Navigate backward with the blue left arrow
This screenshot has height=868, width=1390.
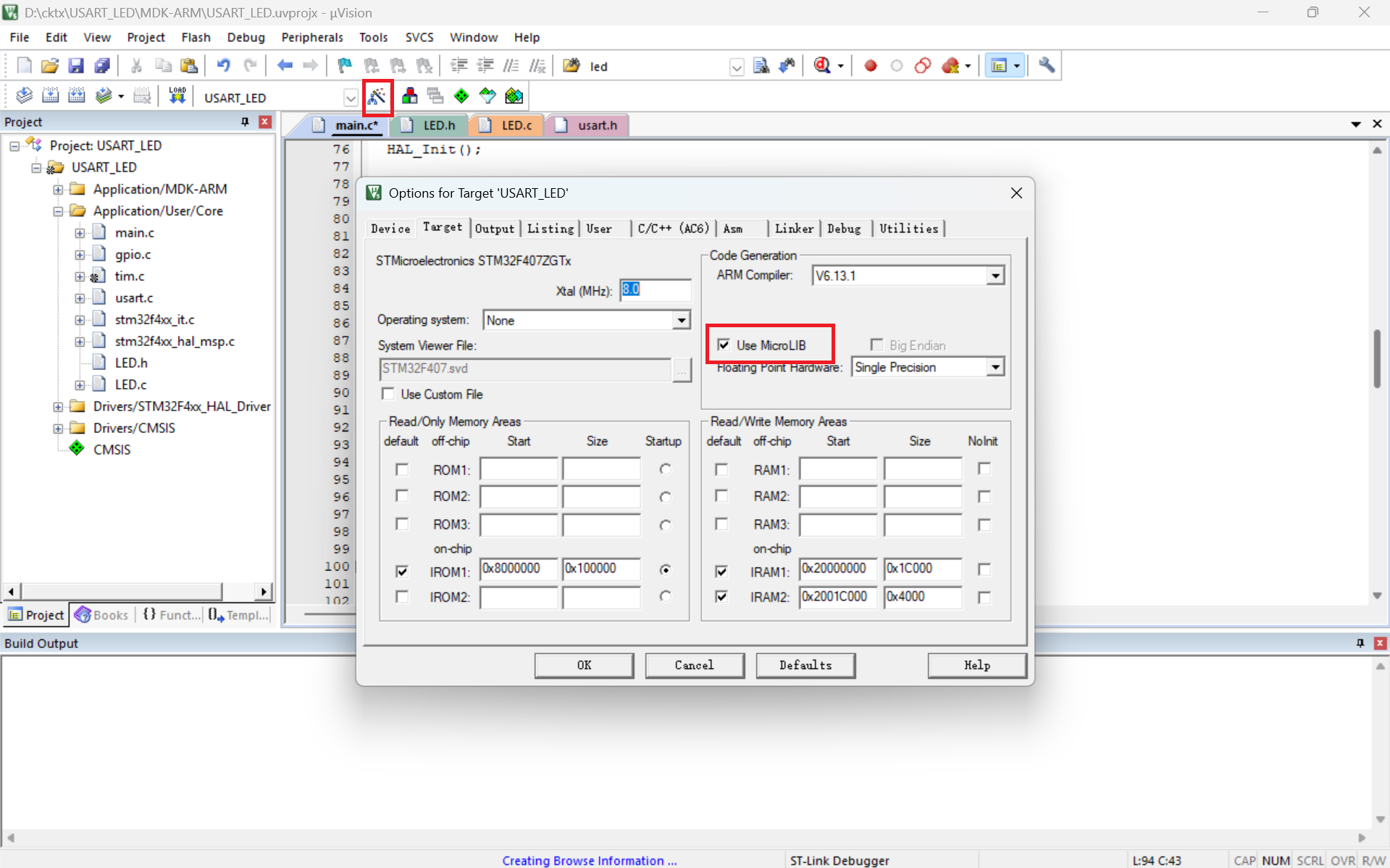[285, 66]
